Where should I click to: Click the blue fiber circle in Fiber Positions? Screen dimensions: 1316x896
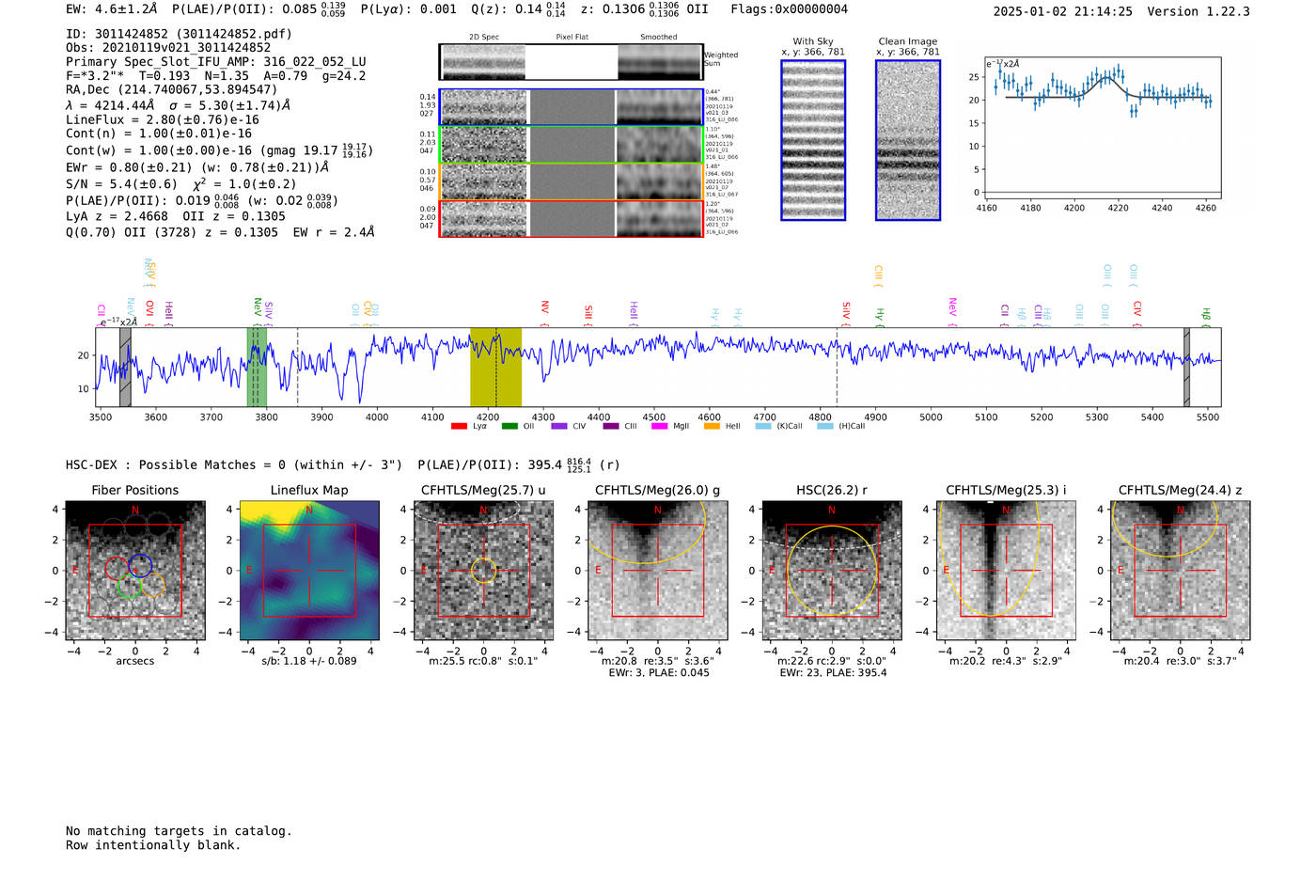pyautogui.click(x=140, y=566)
